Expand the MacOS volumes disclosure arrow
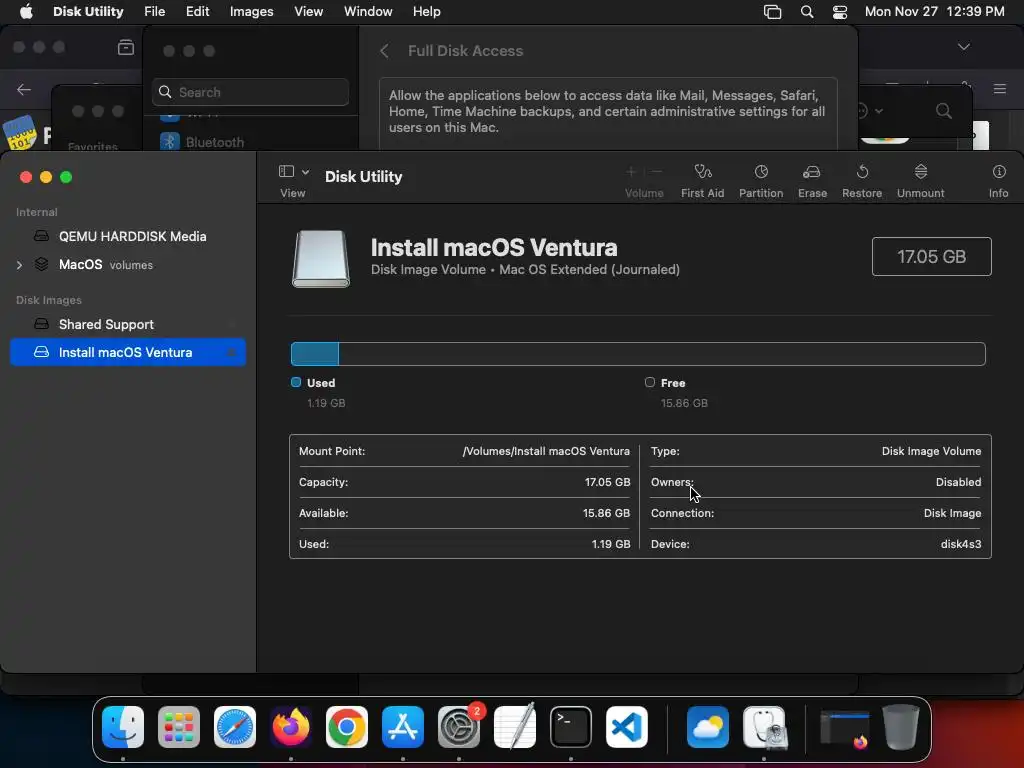The height and width of the screenshot is (768, 1024). [19, 265]
